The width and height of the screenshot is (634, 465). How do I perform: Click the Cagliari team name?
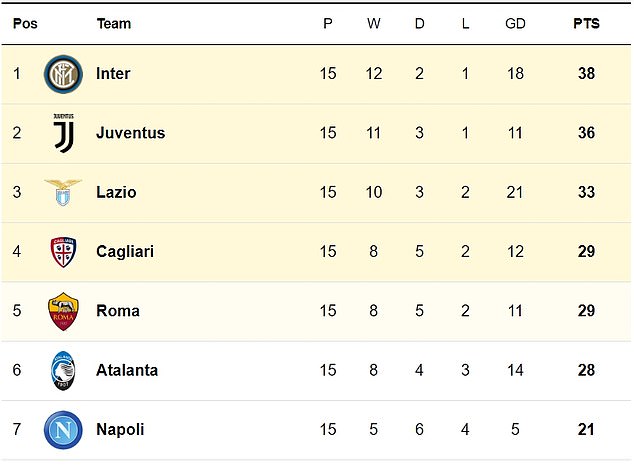(125, 252)
